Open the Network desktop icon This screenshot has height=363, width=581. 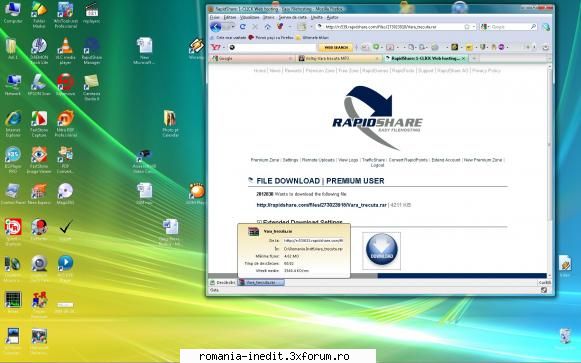click(13, 85)
